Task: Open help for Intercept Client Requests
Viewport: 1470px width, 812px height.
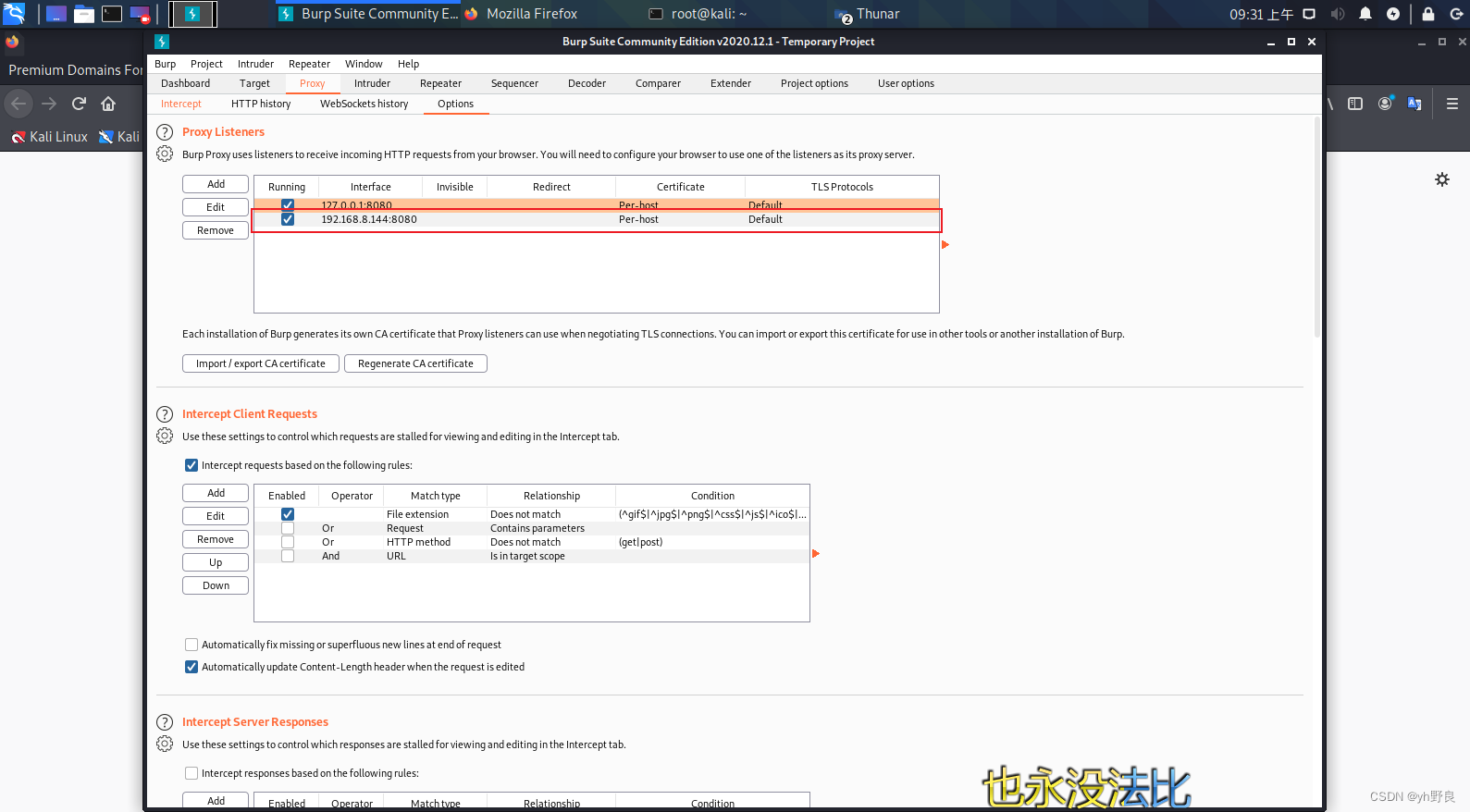Action: click(x=165, y=414)
